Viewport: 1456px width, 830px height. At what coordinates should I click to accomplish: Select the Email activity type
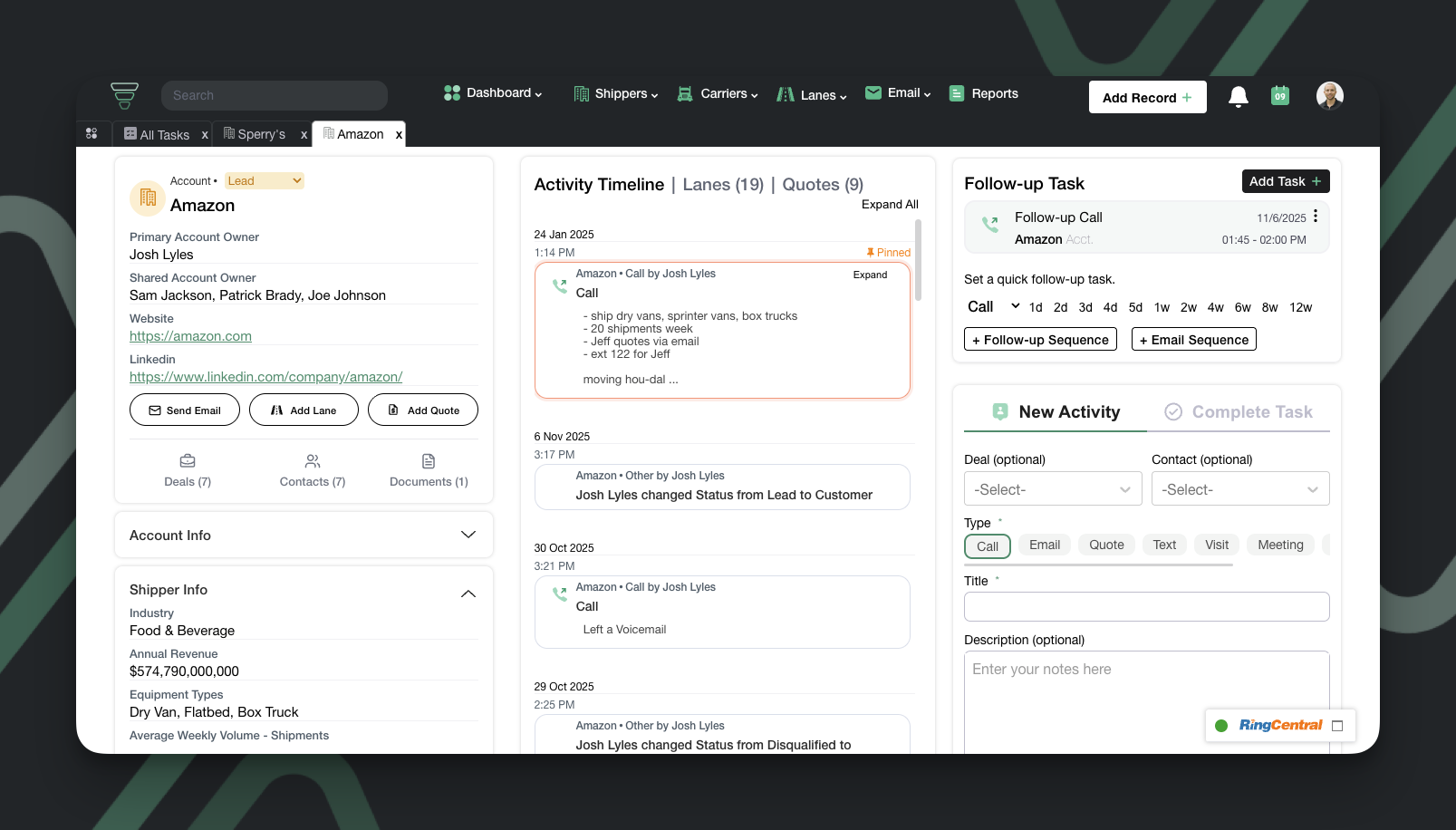click(1045, 545)
